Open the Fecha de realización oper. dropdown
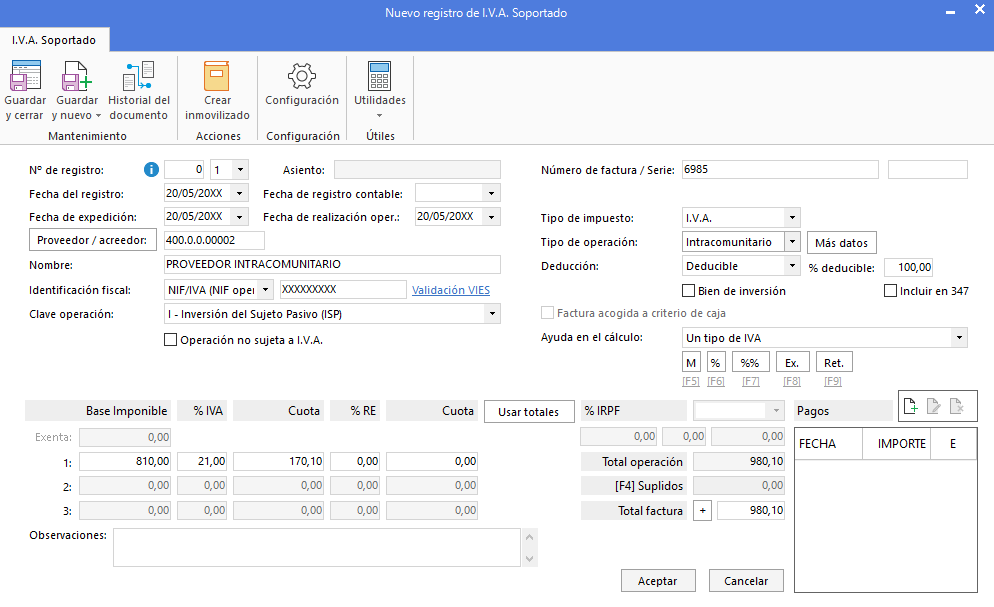Viewport: 994px width, 607px height. (x=491, y=217)
